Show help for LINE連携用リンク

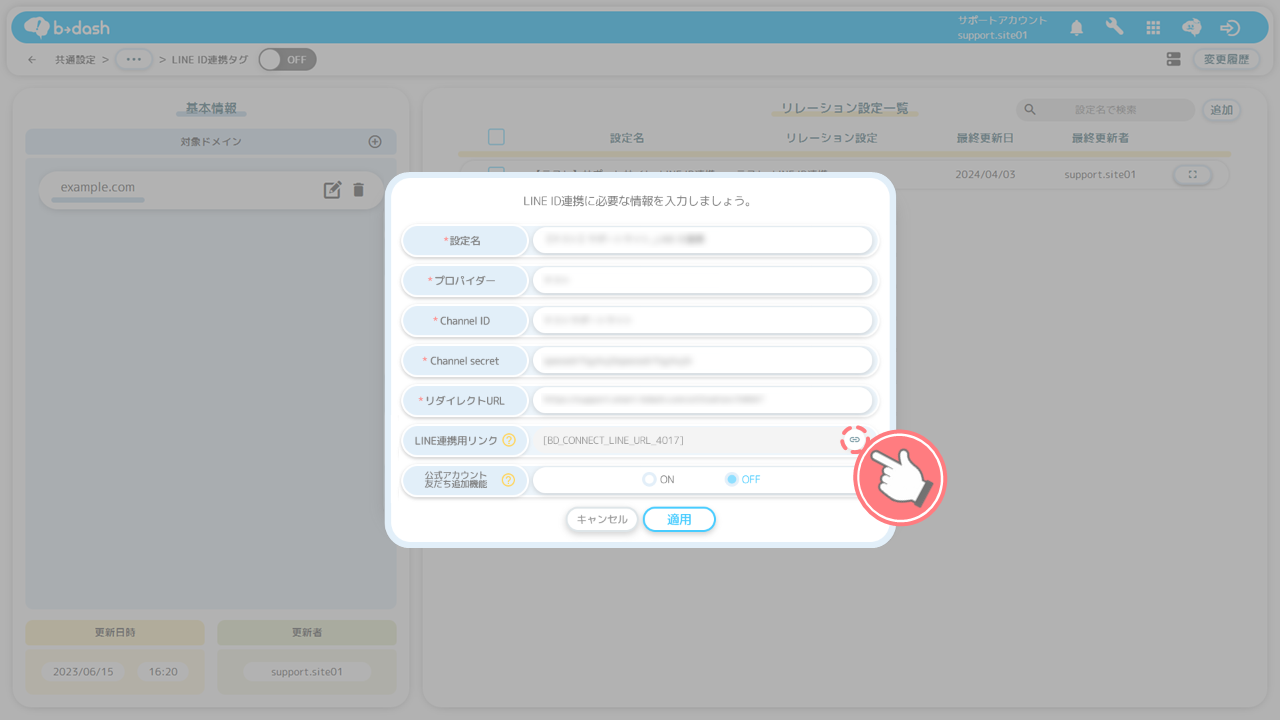tap(509, 440)
